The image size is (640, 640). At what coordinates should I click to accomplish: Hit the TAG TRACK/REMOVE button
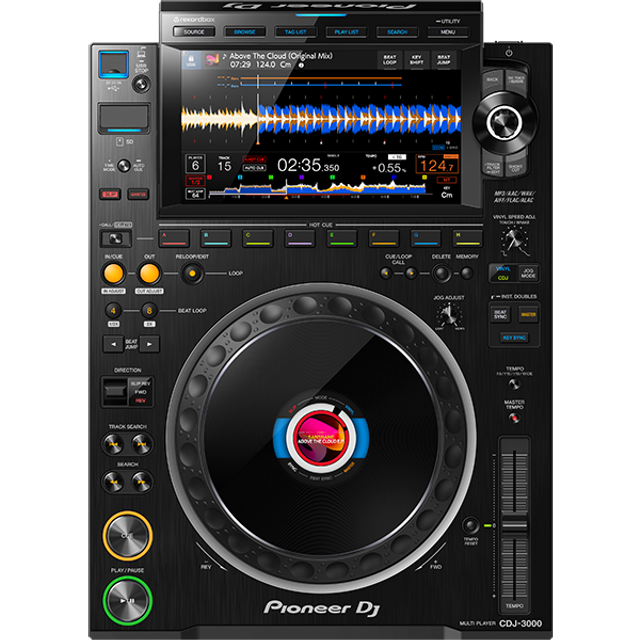click(x=516, y=80)
